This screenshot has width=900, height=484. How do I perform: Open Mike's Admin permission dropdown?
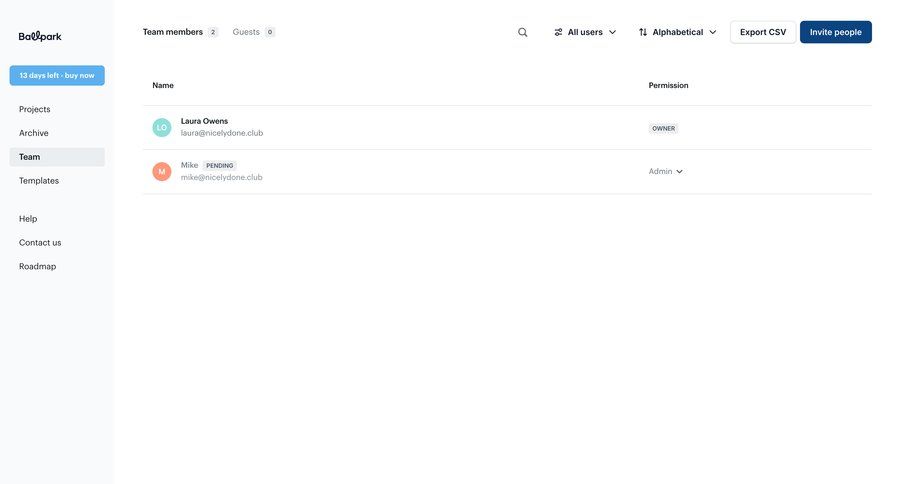click(666, 172)
